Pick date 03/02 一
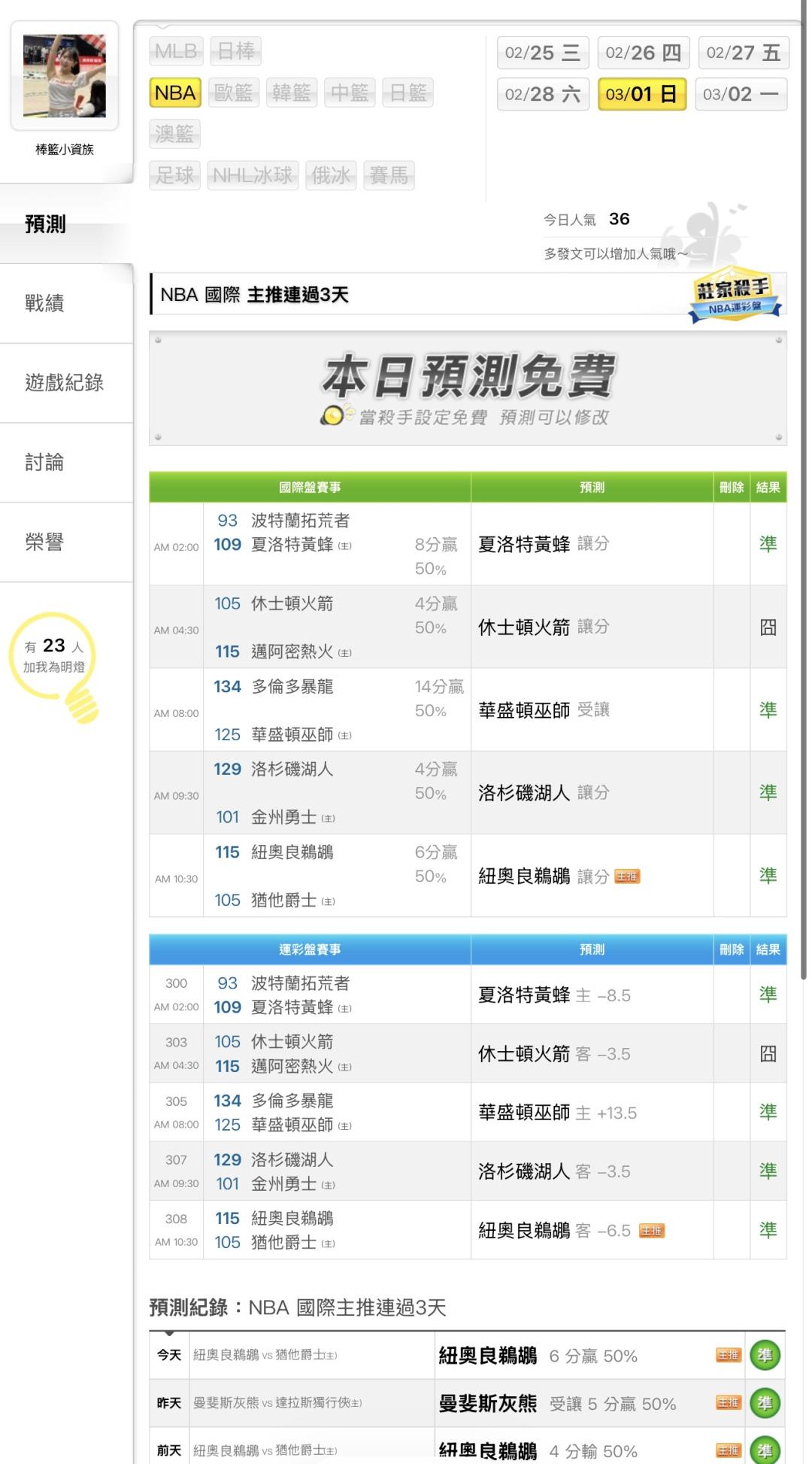812x1464 pixels. [741, 94]
